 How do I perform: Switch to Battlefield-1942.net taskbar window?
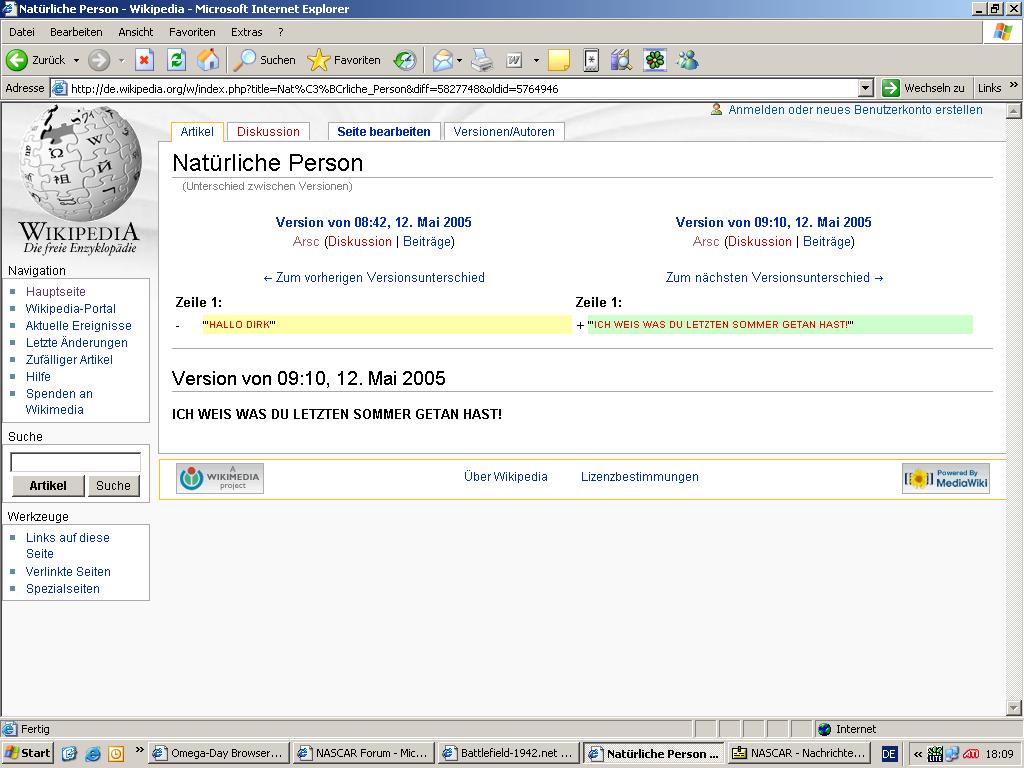point(509,754)
